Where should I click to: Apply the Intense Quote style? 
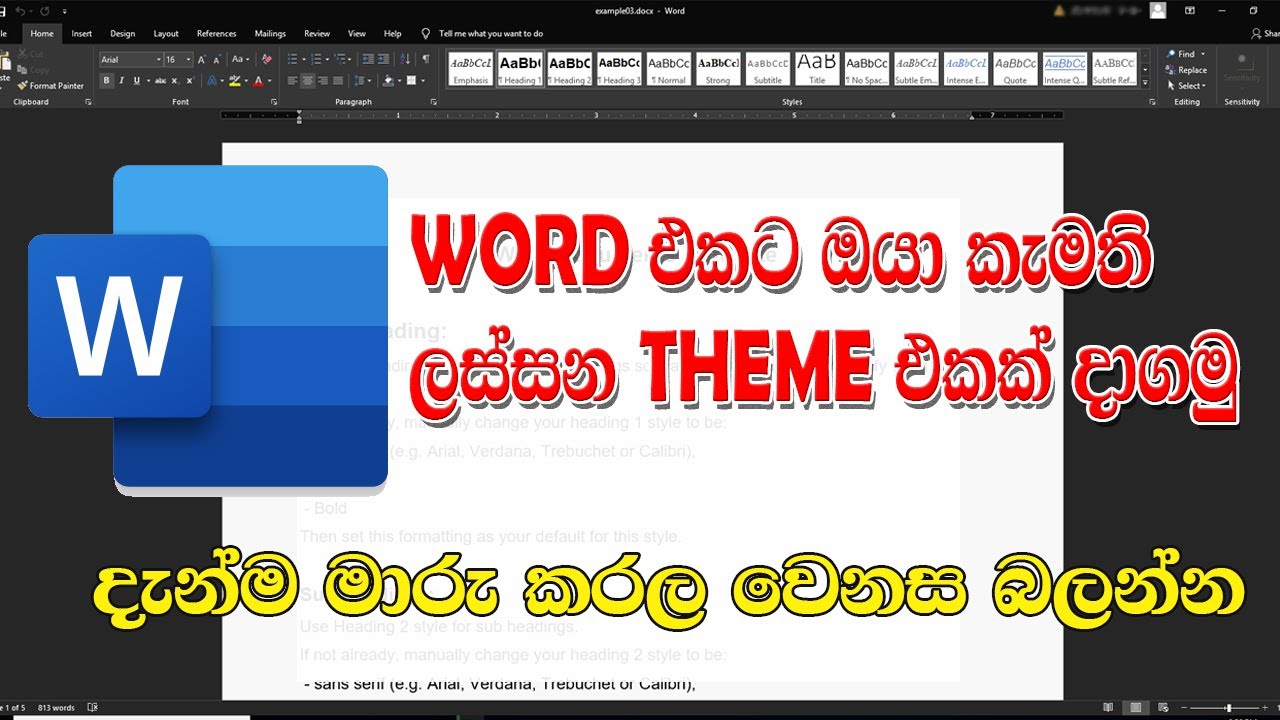1065,69
